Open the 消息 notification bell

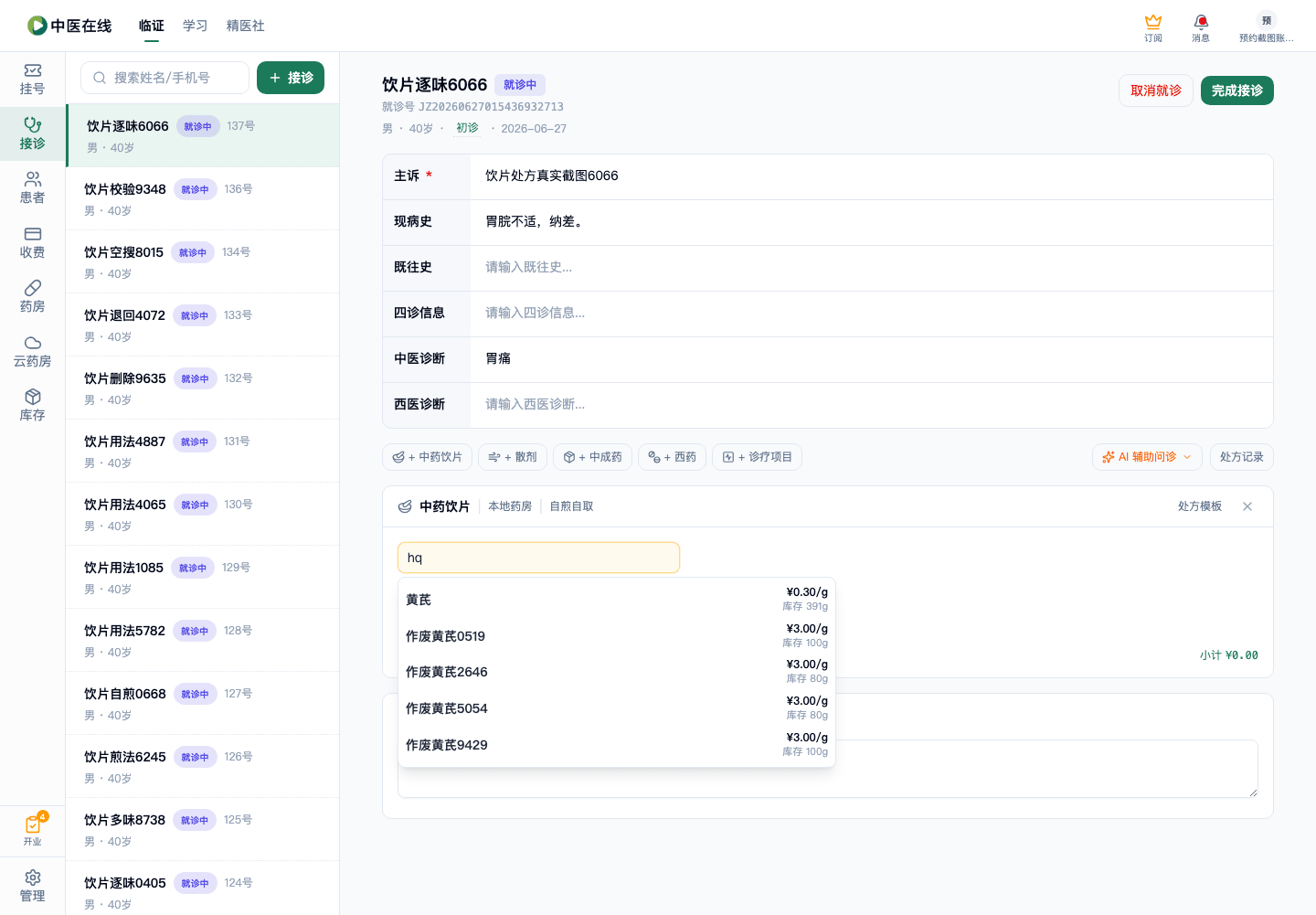[1201, 27]
